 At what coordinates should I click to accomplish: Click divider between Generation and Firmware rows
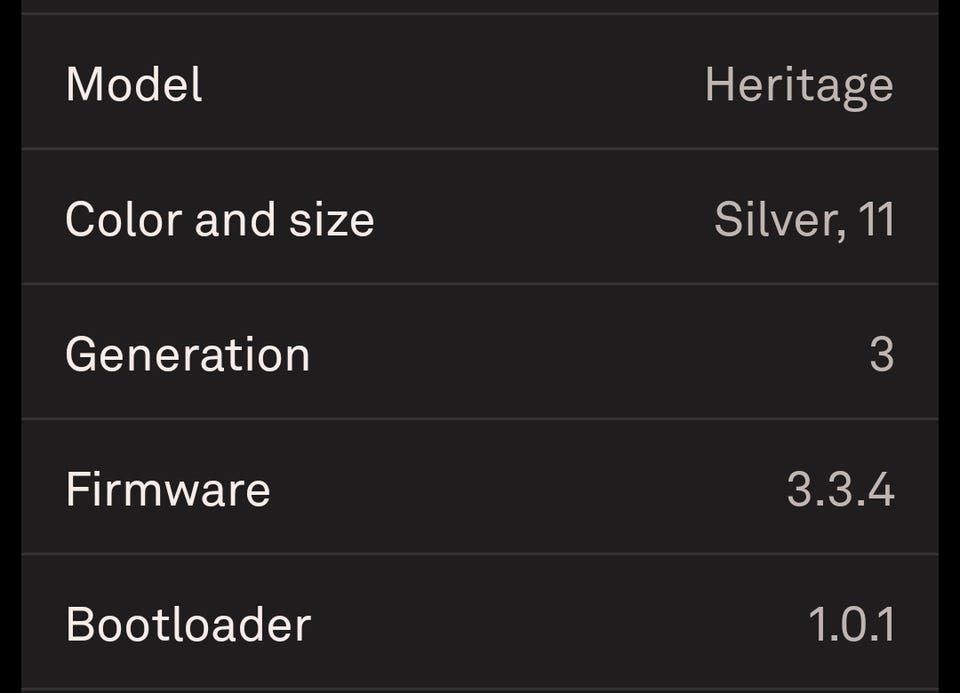[480, 419]
